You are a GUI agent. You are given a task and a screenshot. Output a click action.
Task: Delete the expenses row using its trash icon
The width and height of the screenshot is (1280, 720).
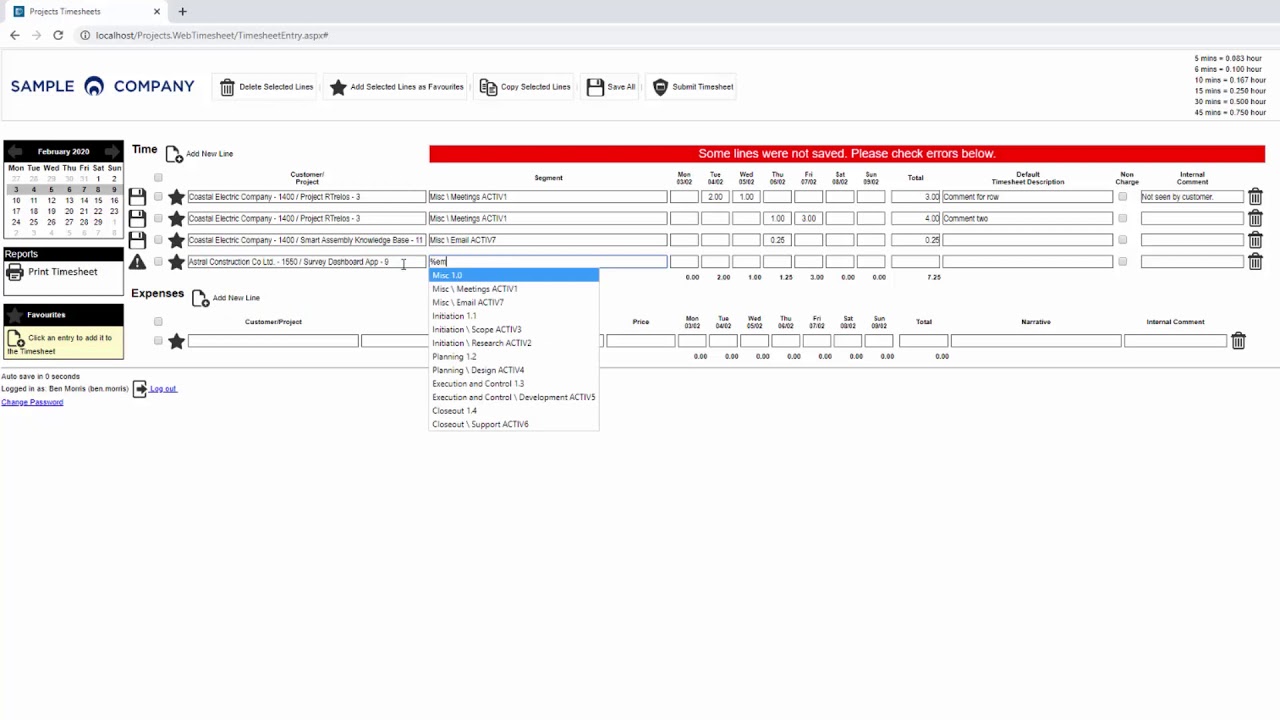[1238, 341]
